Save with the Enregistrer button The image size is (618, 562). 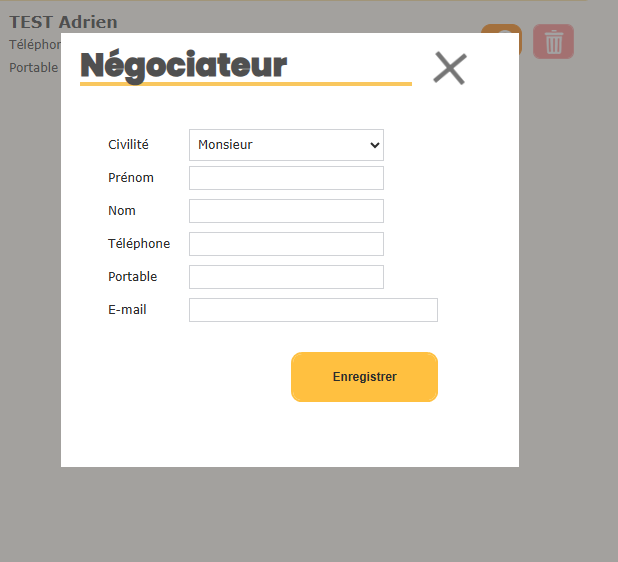click(x=365, y=377)
